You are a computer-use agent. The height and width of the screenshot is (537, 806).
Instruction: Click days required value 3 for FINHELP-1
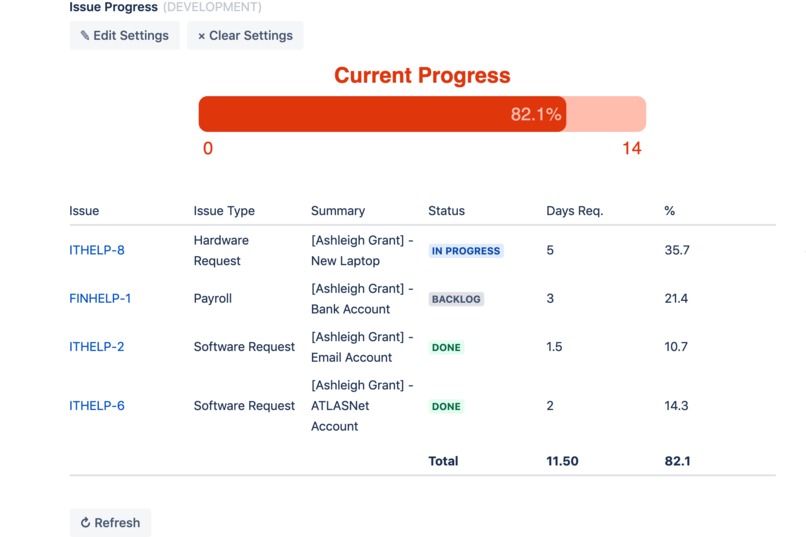(x=550, y=299)
